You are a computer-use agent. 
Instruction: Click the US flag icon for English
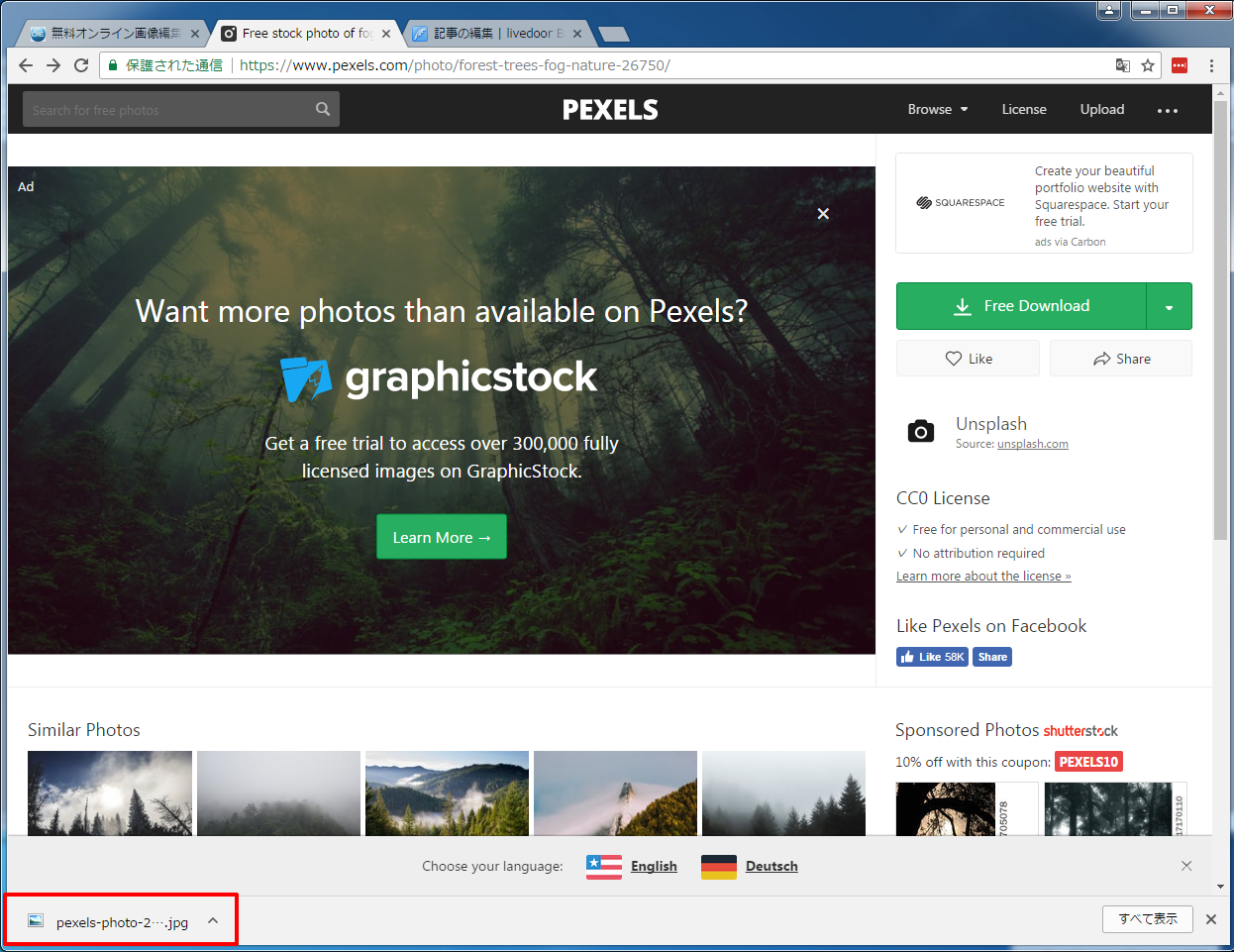604,867
